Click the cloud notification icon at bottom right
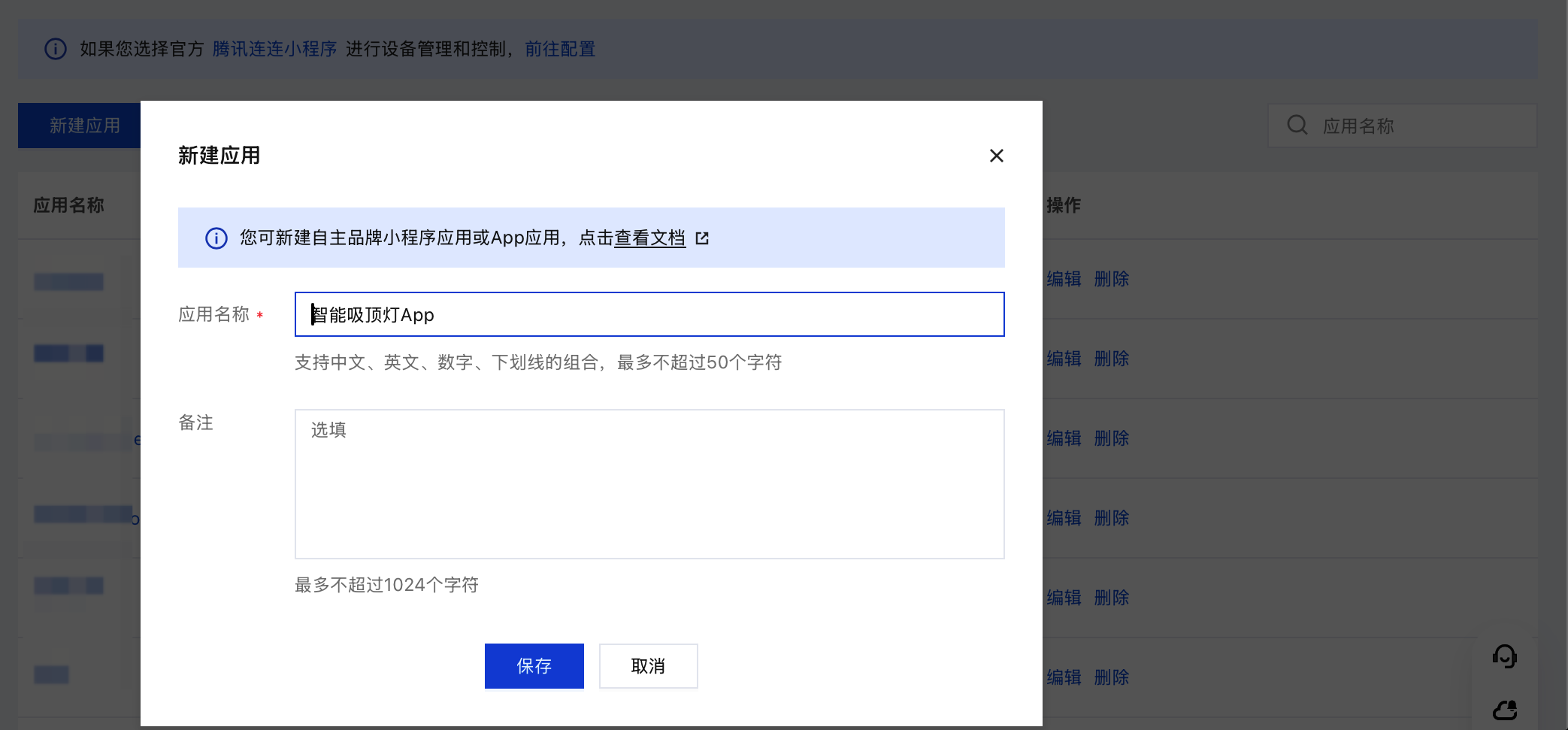The image size is (1568, 730). [1505, 710]
